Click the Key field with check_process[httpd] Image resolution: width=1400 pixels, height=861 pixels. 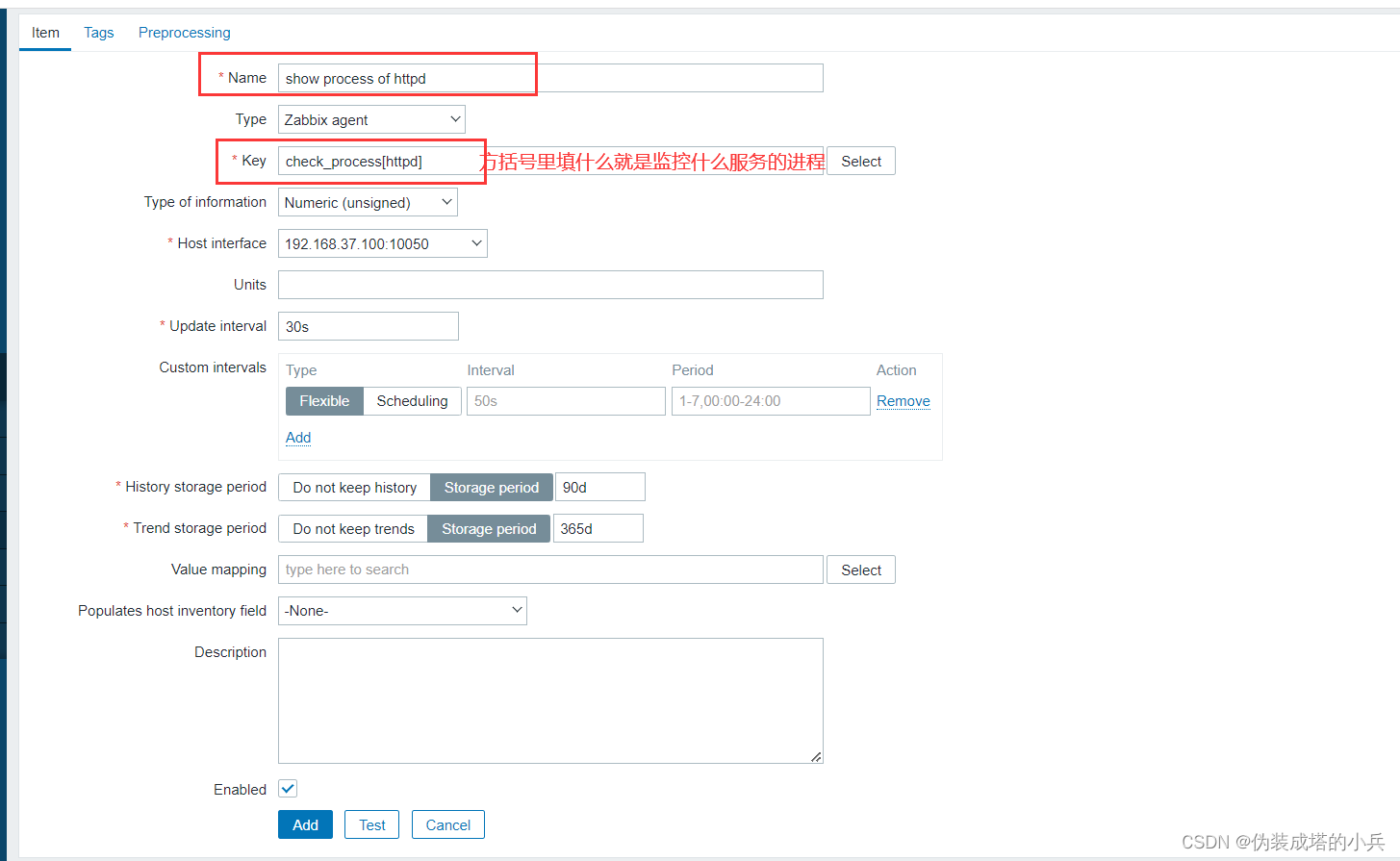point(550,161)
